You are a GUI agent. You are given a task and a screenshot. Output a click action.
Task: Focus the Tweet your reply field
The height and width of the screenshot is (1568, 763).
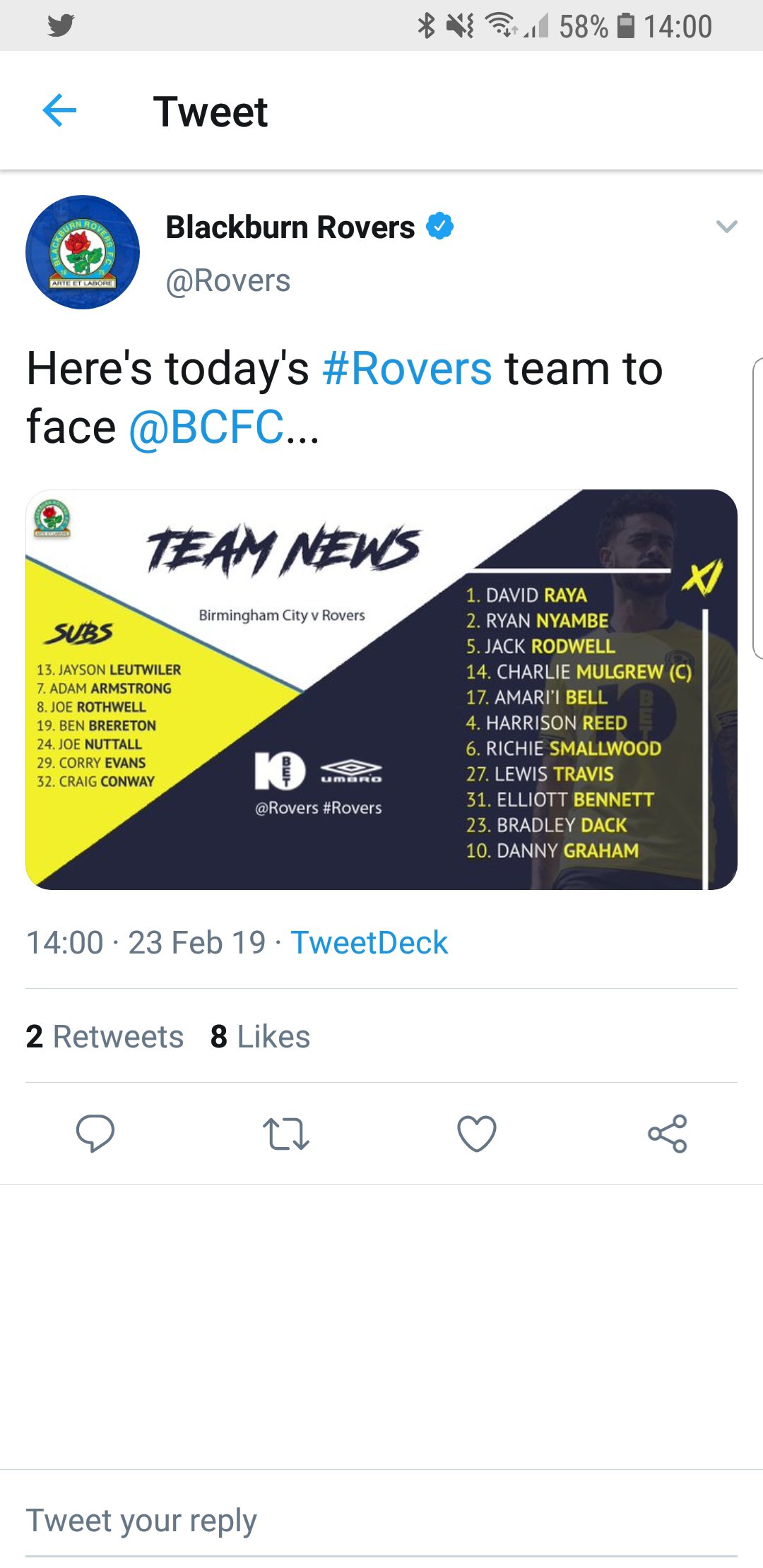point(381,1521)
